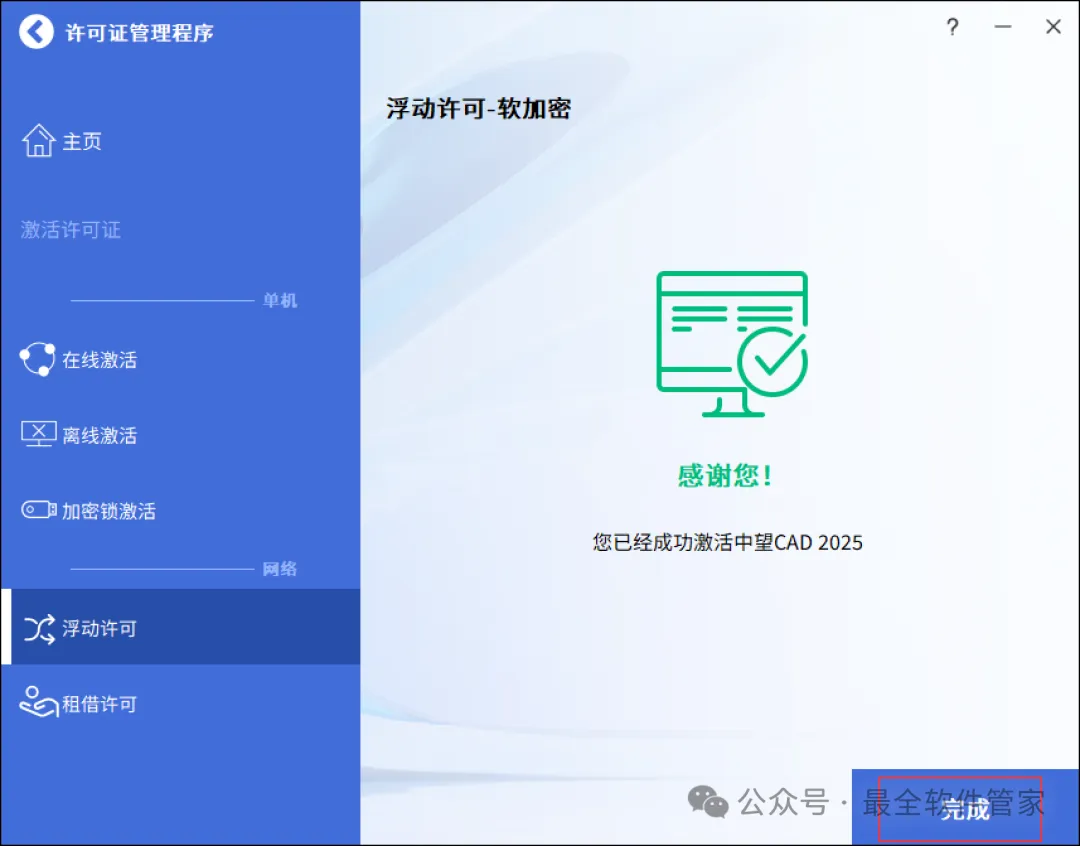Click the 加密锁激活 dongle icon
Image resolution: width=1080 pixels, height=846 pixels.
pyautogui.click(x=39, y=510)
